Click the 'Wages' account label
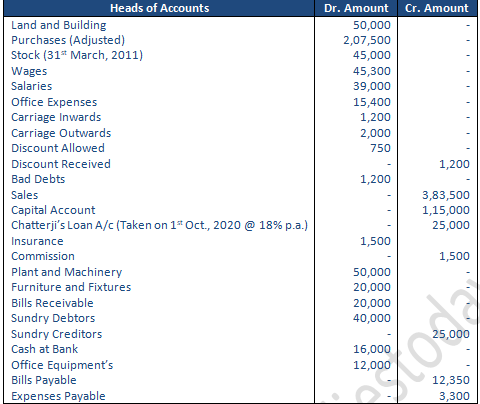This screenshot has width=480, height=404. pyautogui.click(x=29, y=71)
